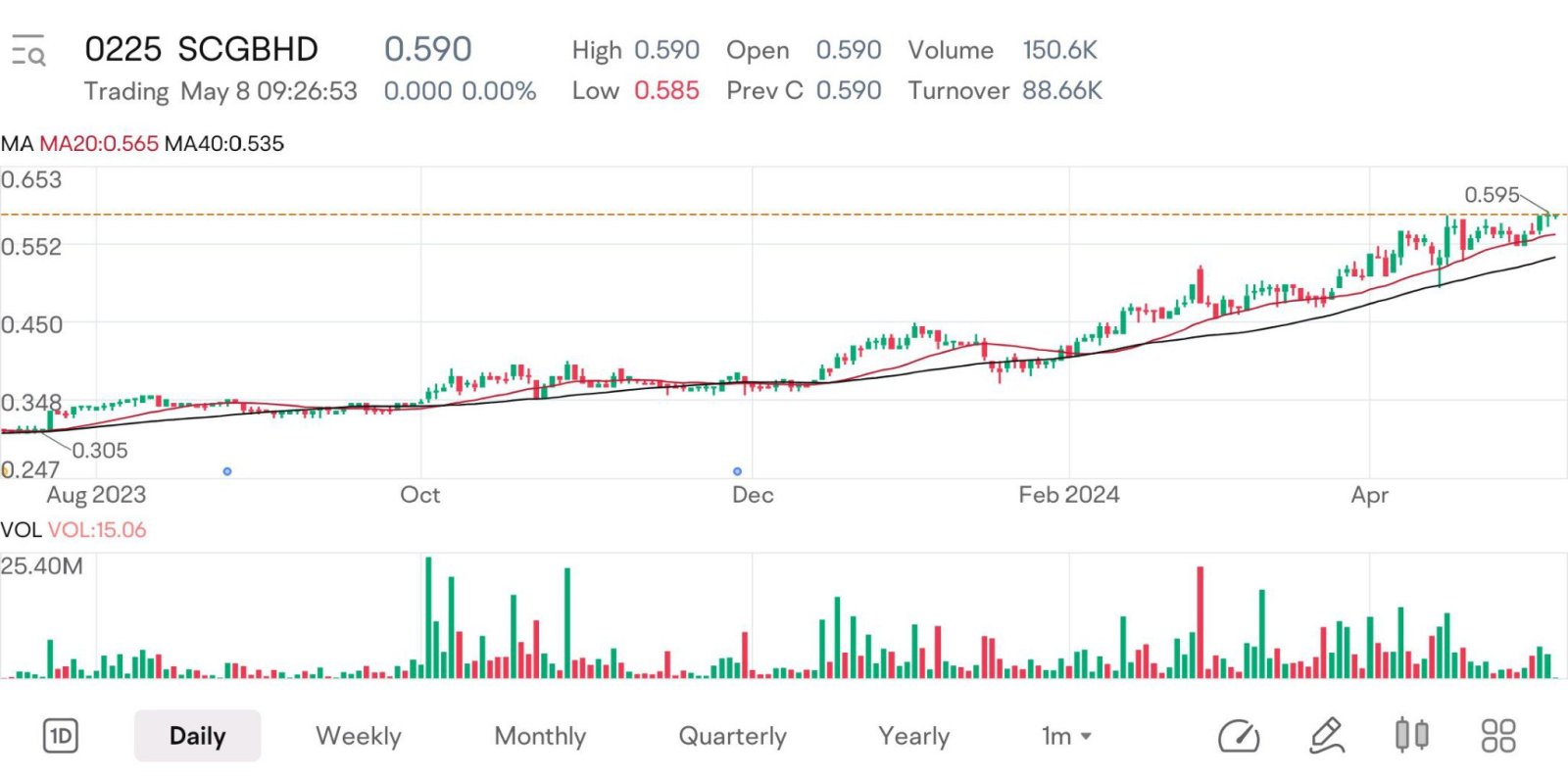
Task: Open the Yearly chart view
Action: [x=913, y=736]
